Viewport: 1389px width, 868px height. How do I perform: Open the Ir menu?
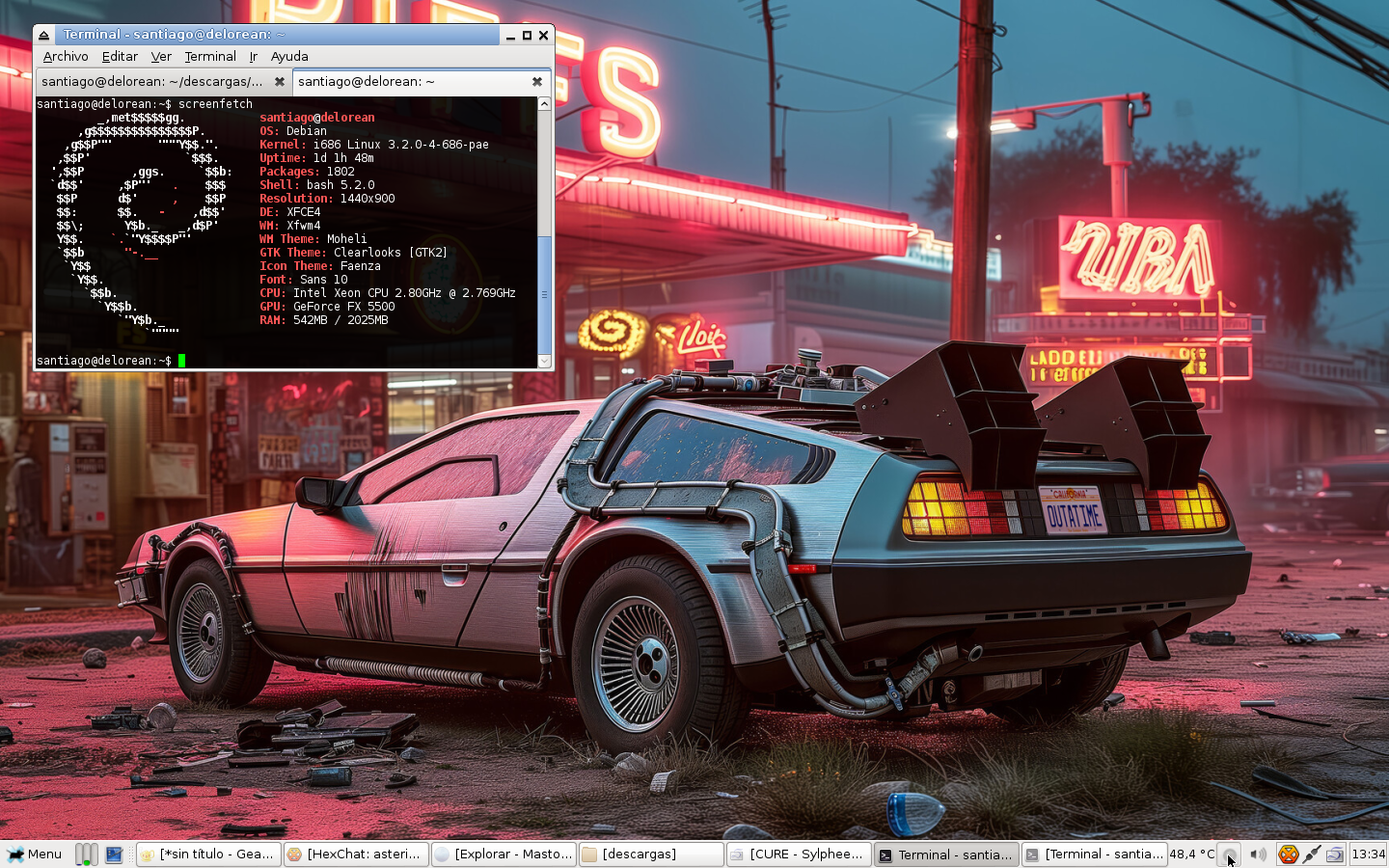pyautogui.click(x=253, y=57)
